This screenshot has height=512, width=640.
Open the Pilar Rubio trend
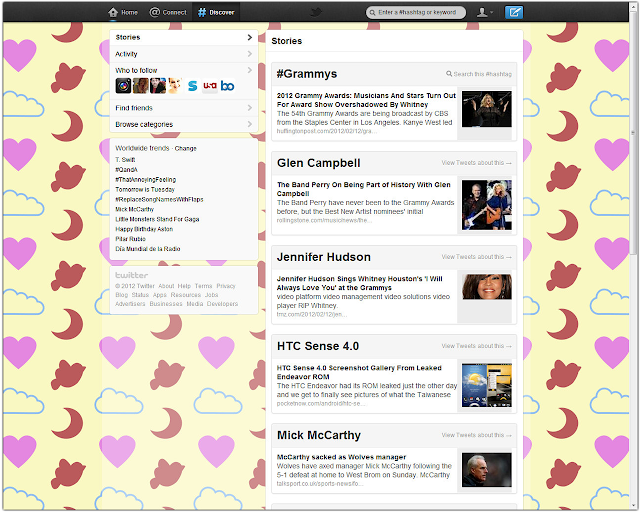(x=131, y=239)
